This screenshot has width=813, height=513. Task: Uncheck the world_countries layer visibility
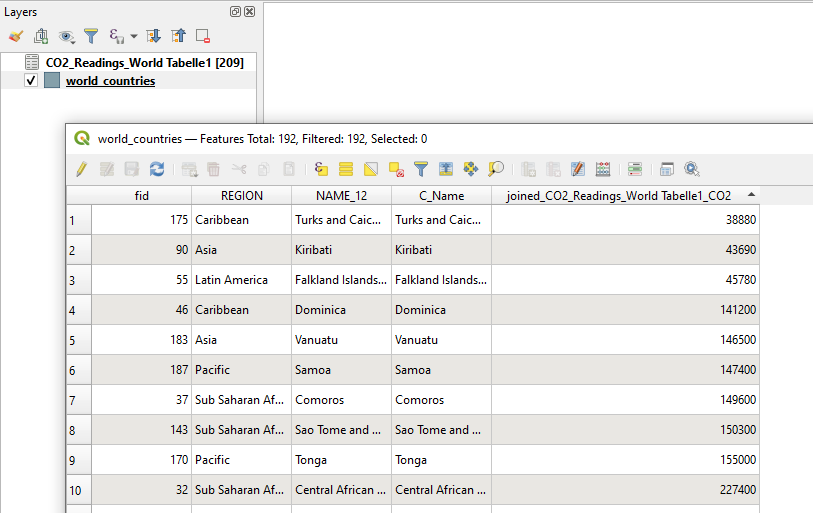(x=31, y=81)
